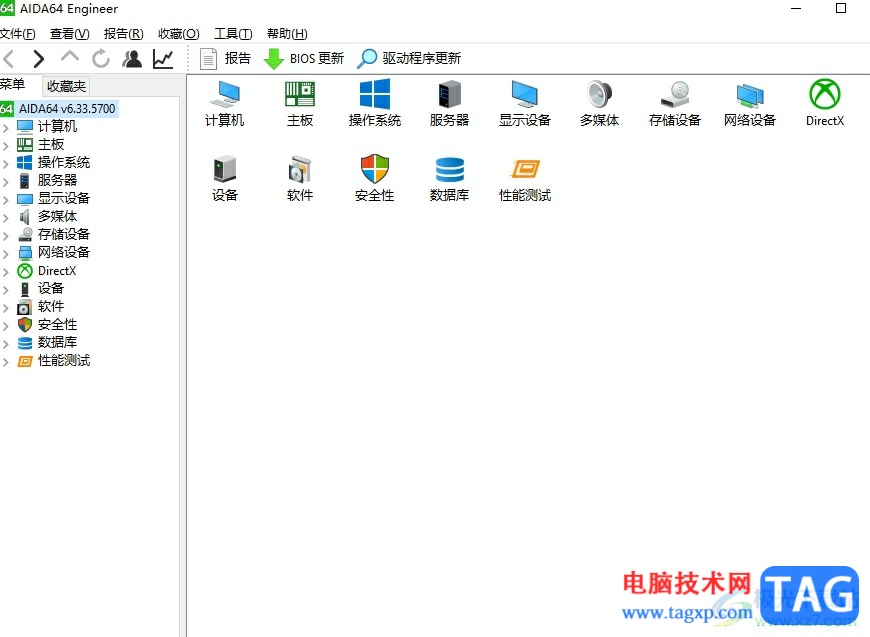The image size is (870, 637).
Task: Select 性能测试 in the sidebar tree
Action: (x=64, y=360)
